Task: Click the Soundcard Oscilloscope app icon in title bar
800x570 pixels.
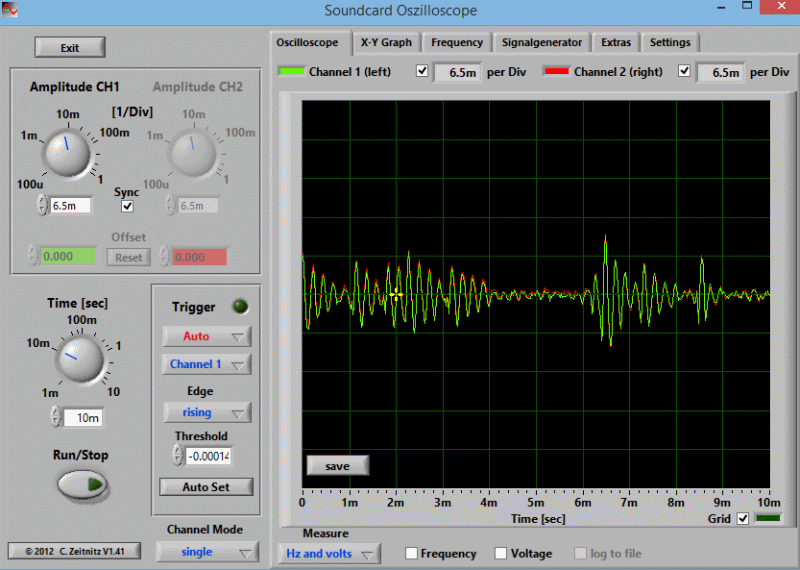Action: 9,9
